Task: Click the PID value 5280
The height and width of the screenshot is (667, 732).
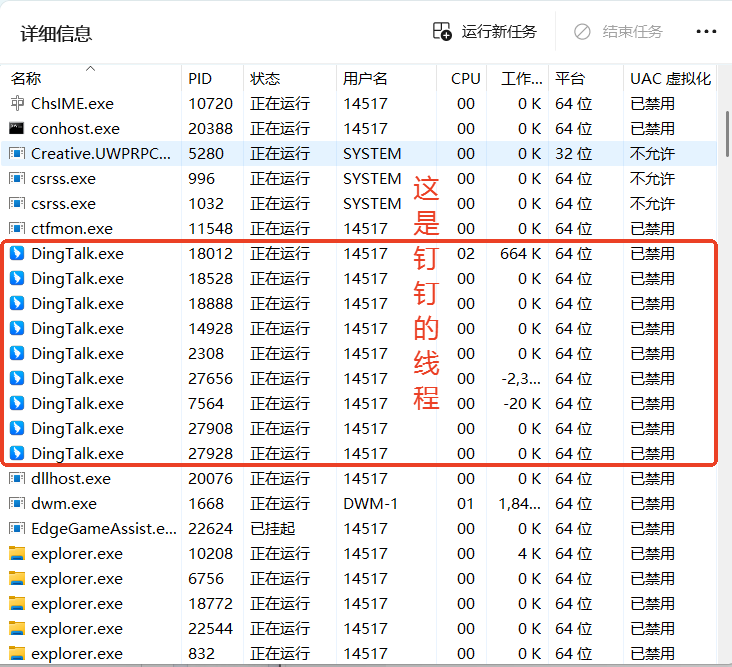Action: coord(206,154)
